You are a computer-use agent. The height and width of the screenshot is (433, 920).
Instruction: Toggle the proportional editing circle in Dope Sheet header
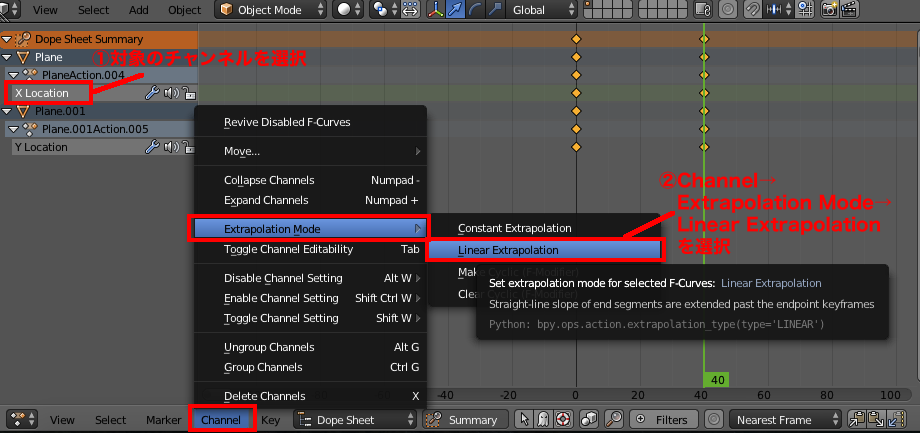[714, 420]
